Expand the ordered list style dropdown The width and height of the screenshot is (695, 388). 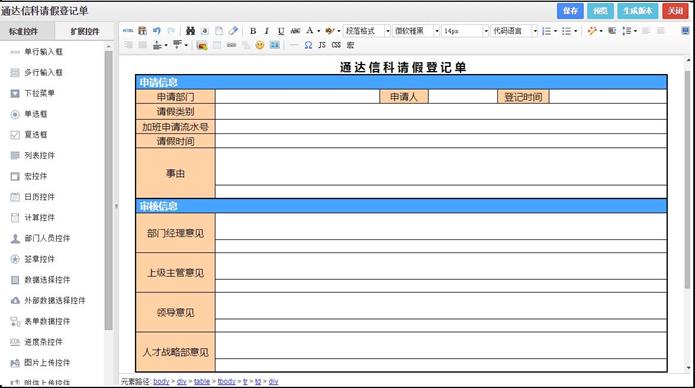(x=555, y=31)
